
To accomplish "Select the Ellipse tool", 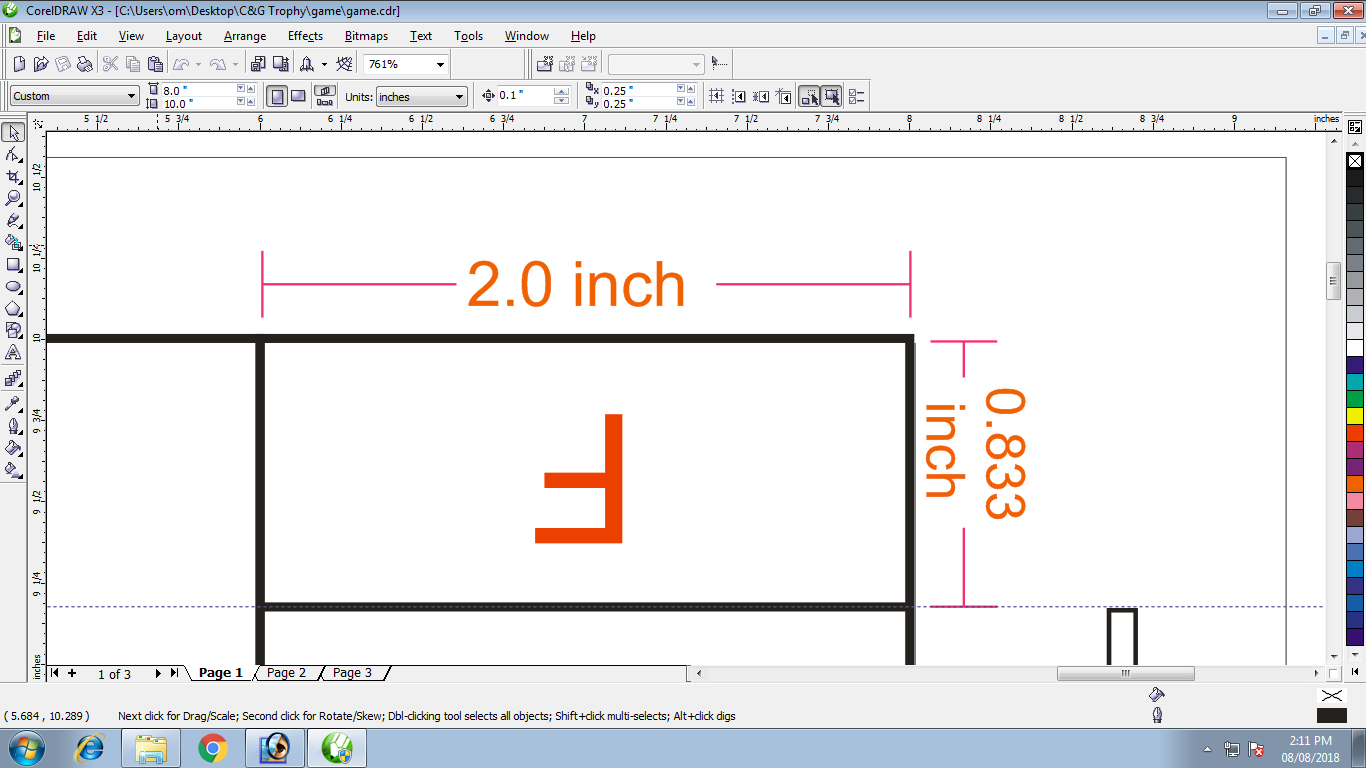I will 13,287.
